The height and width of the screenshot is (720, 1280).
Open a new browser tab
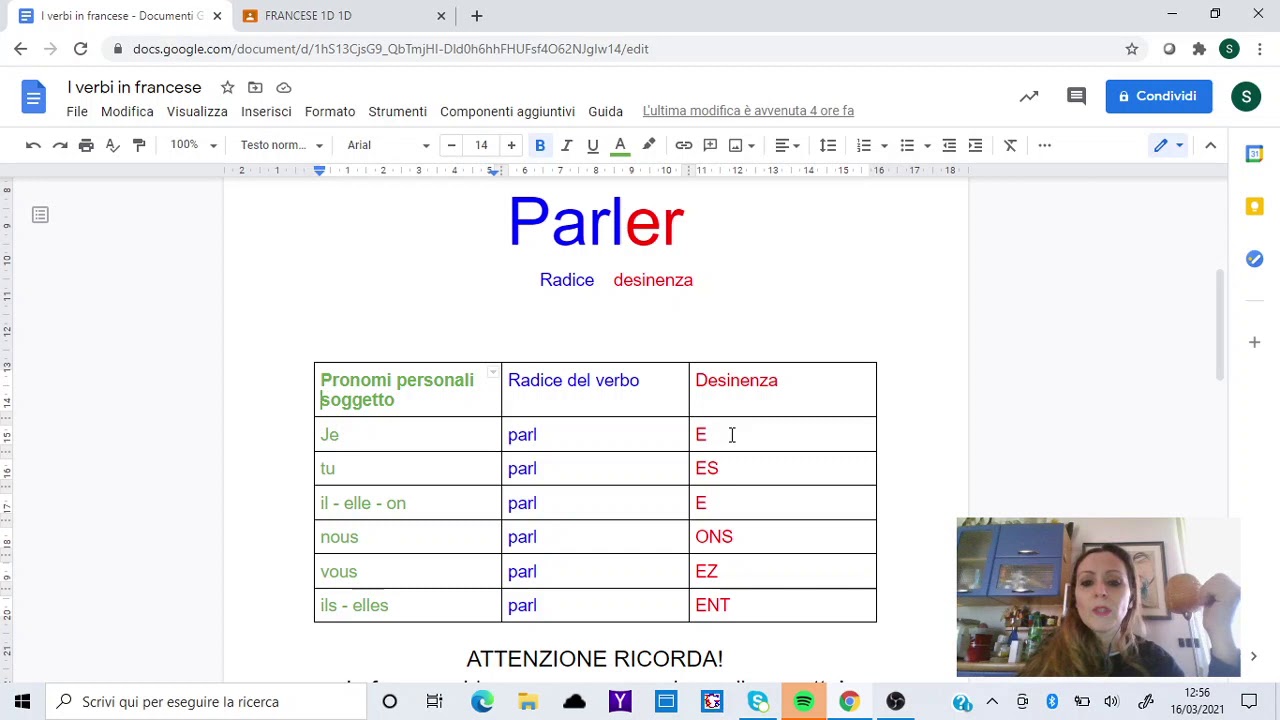[477, 16]
